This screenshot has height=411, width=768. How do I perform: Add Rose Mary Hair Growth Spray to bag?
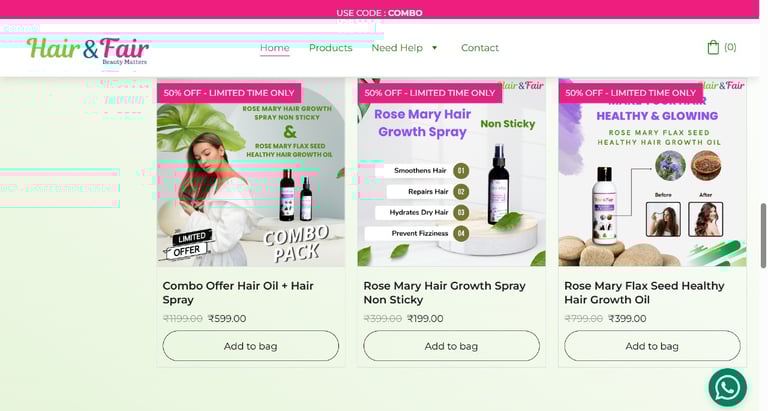(452, 346)
